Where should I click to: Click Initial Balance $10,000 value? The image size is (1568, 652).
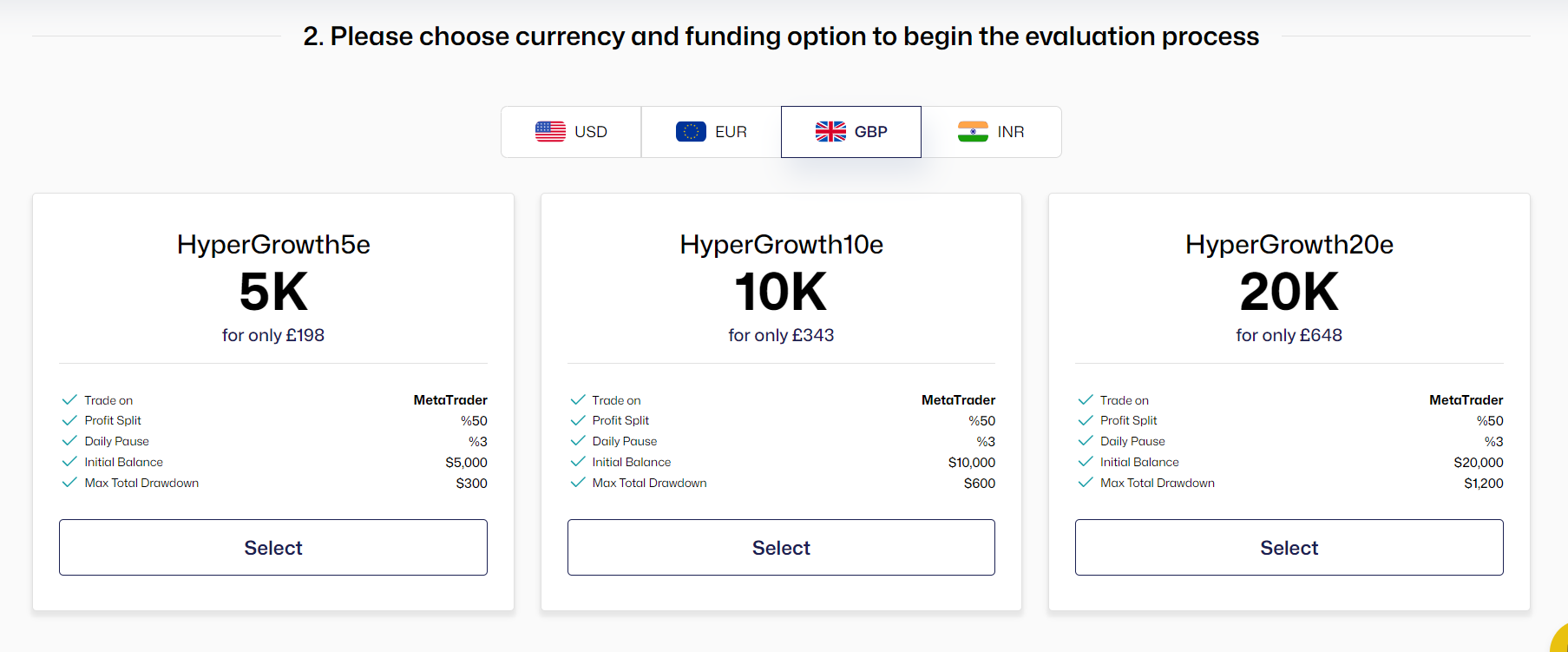point(972,463)
